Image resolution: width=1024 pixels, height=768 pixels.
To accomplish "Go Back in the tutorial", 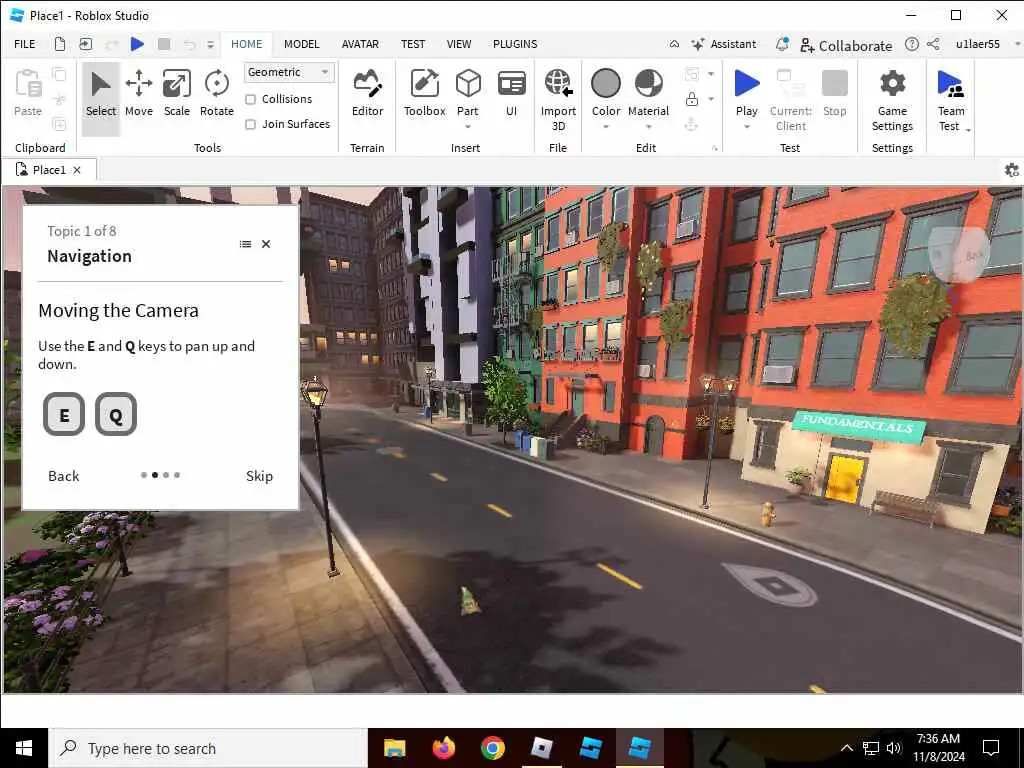I will [63, 476].
